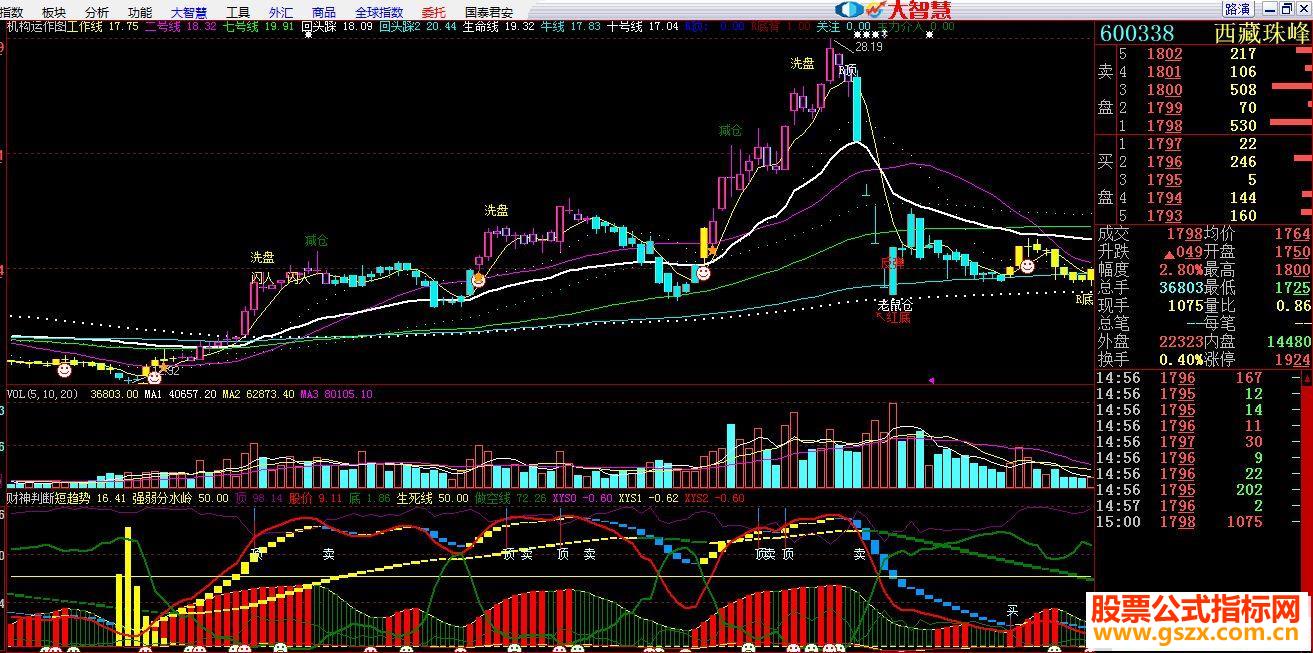Select stock code 600338

point(1137,33)
